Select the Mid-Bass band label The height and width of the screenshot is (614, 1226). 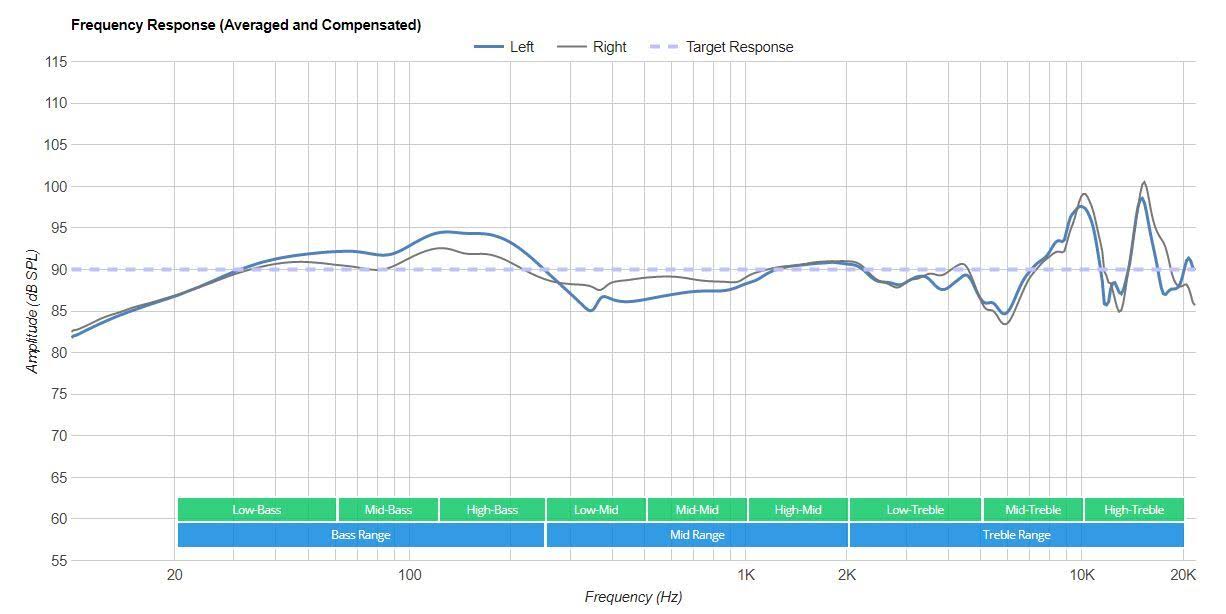(388, 510)
